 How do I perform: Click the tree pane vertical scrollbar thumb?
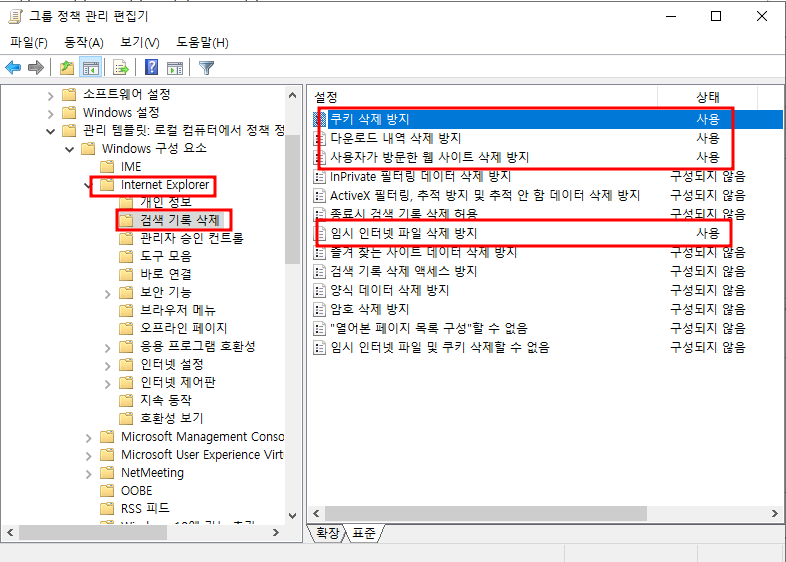(x=293, y=199)
